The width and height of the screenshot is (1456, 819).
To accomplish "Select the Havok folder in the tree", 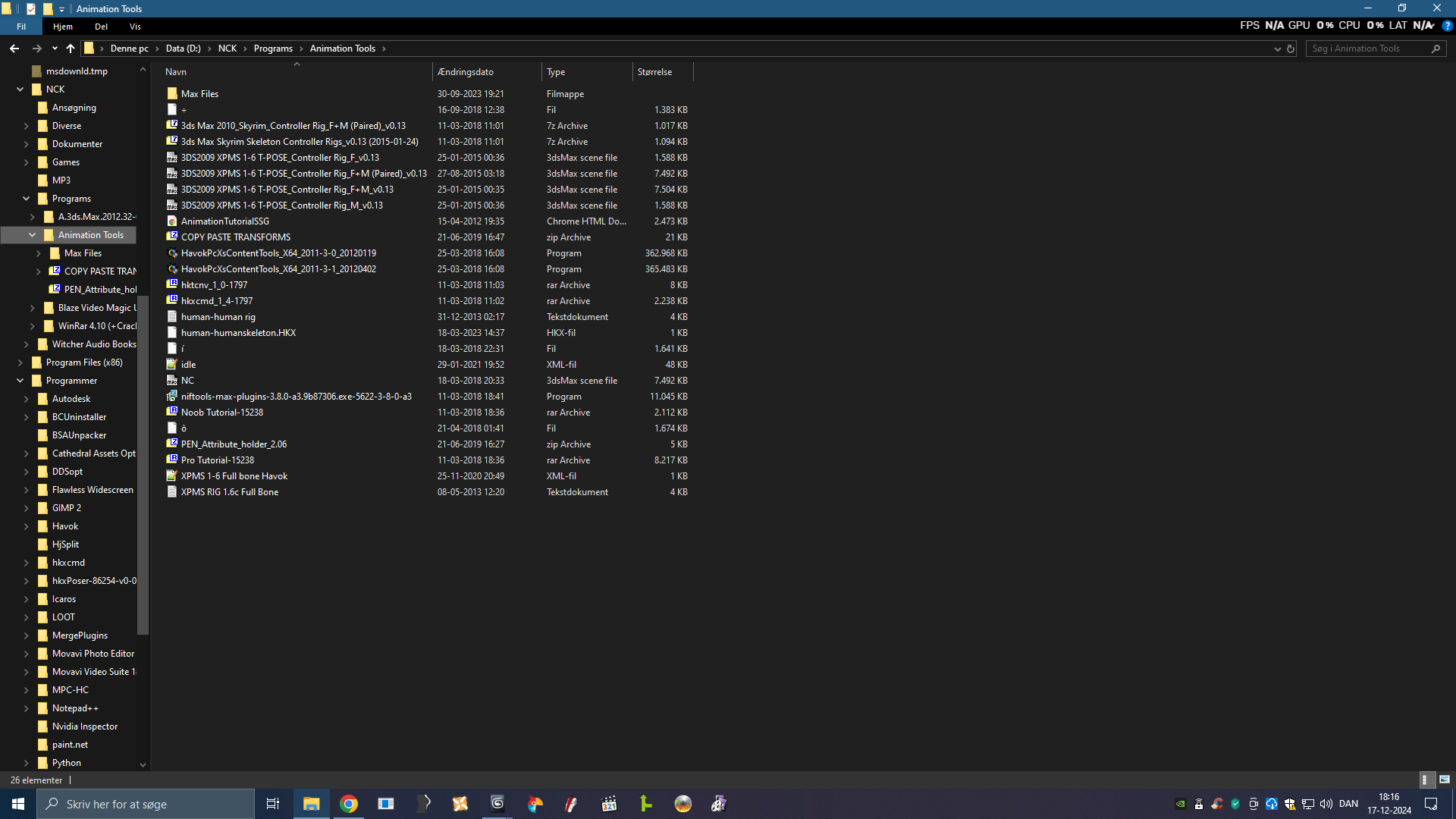I will 65,526.
